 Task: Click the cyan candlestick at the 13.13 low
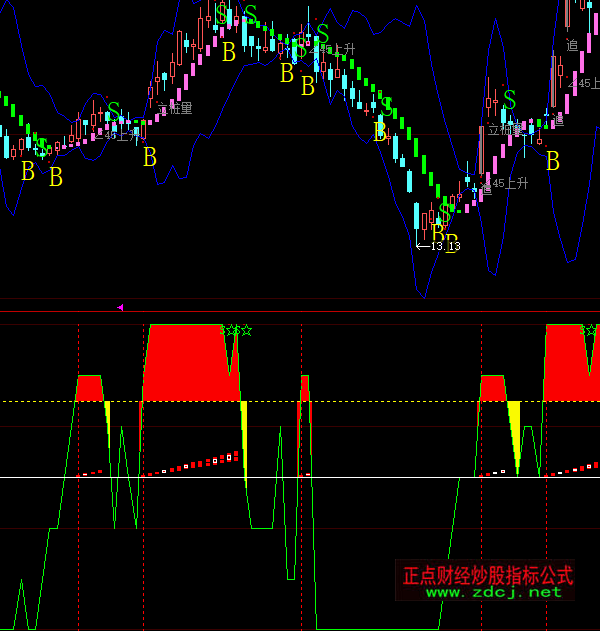[x=417, y=220]
